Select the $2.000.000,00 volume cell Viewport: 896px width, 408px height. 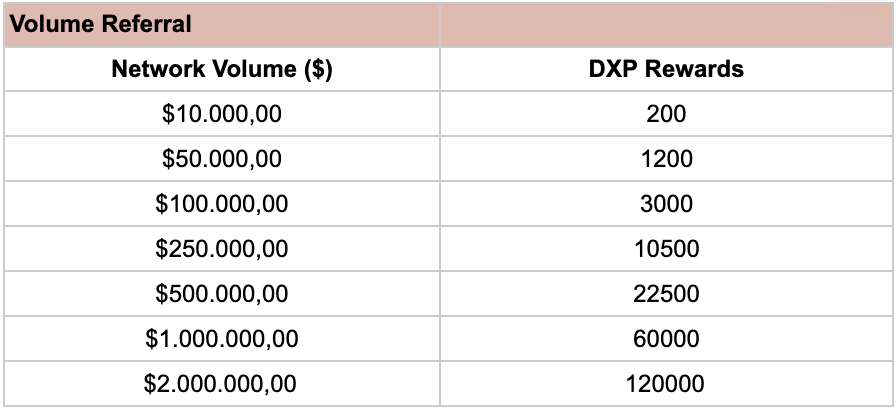point(222,384)
